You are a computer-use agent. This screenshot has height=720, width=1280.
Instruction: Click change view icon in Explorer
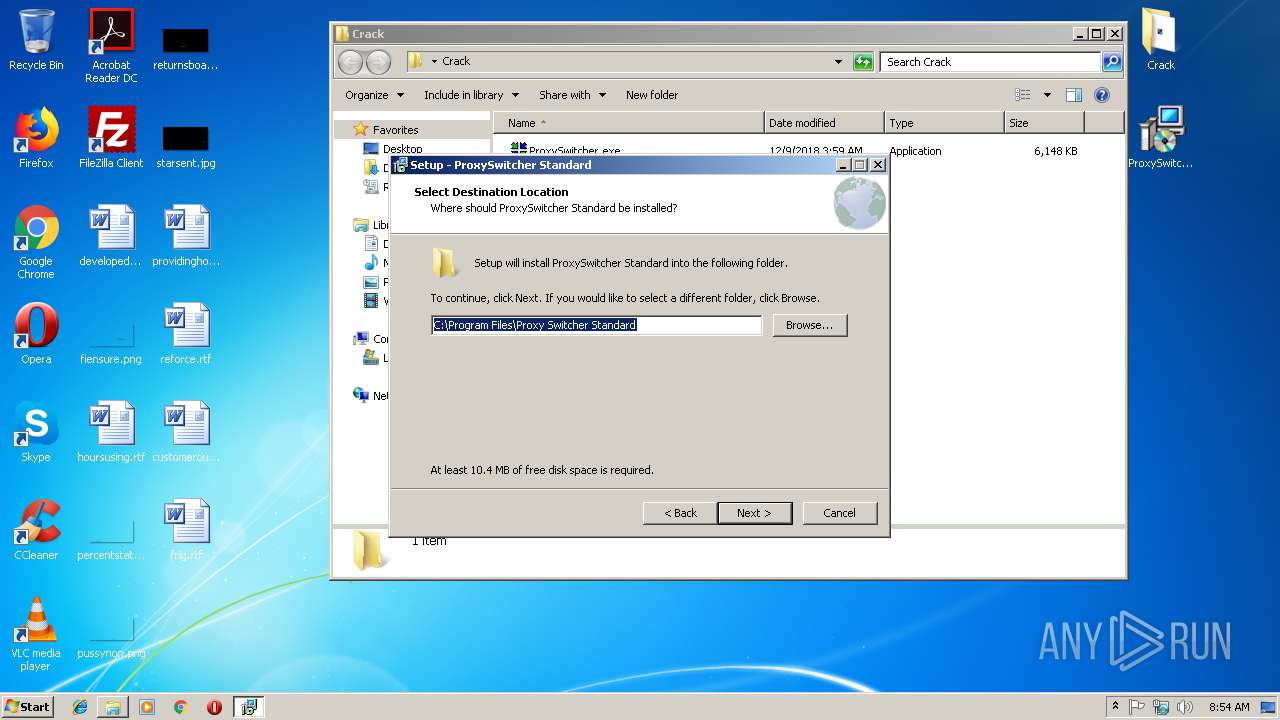pyautogui.click(x=1023, y=95)
